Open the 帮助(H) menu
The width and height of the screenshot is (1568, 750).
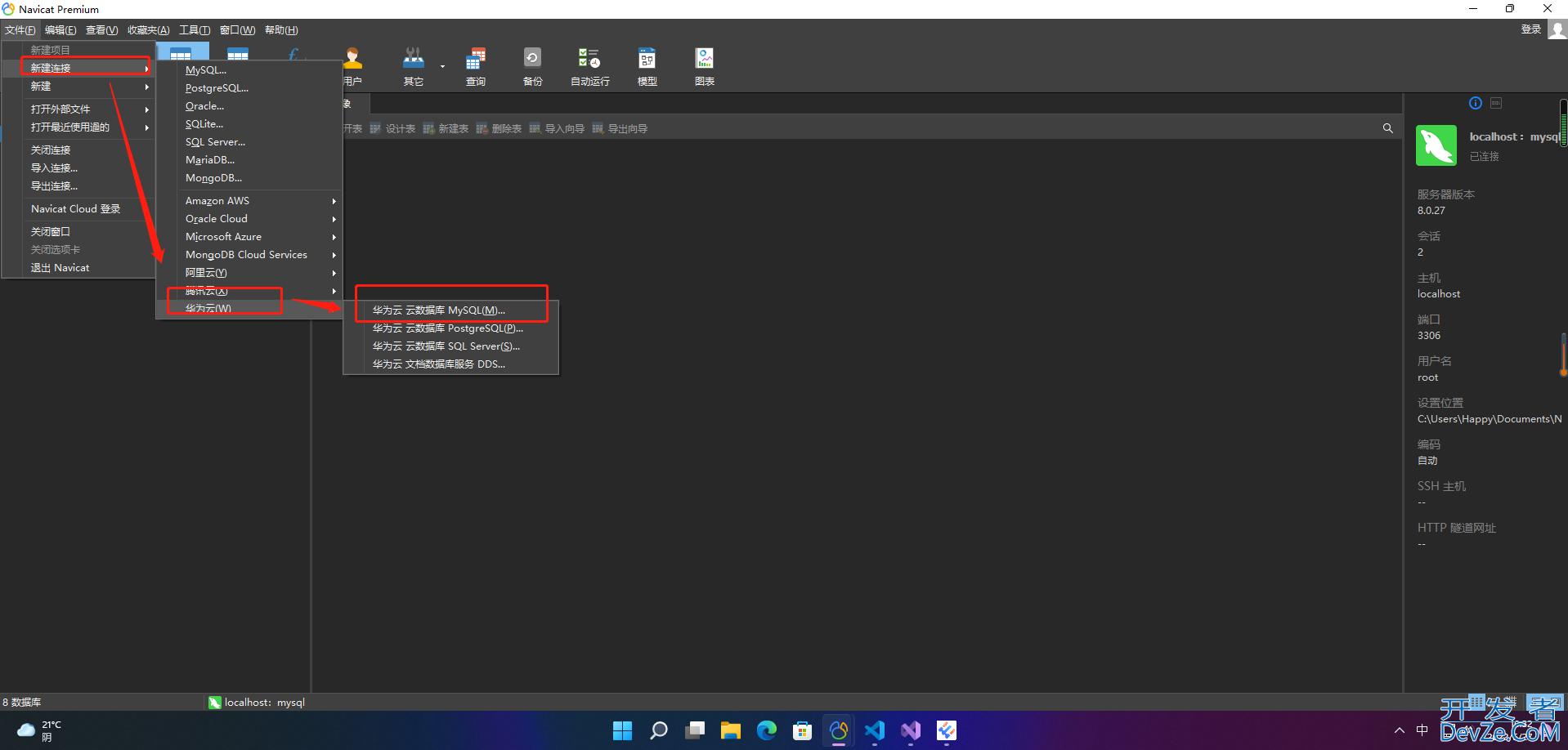click(281, 30)
